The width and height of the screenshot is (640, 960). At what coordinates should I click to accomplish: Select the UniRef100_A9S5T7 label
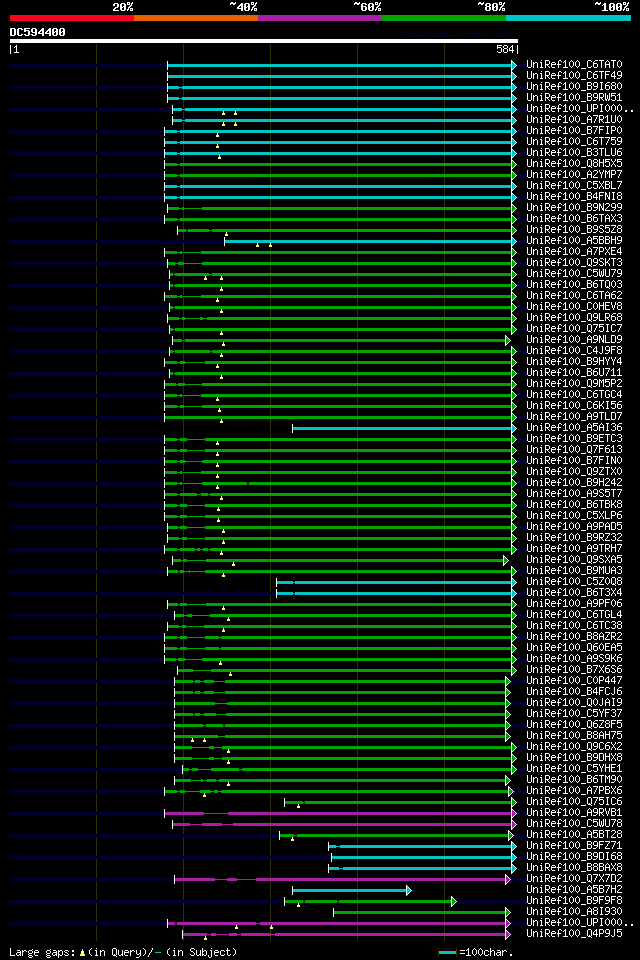point(574,494)
